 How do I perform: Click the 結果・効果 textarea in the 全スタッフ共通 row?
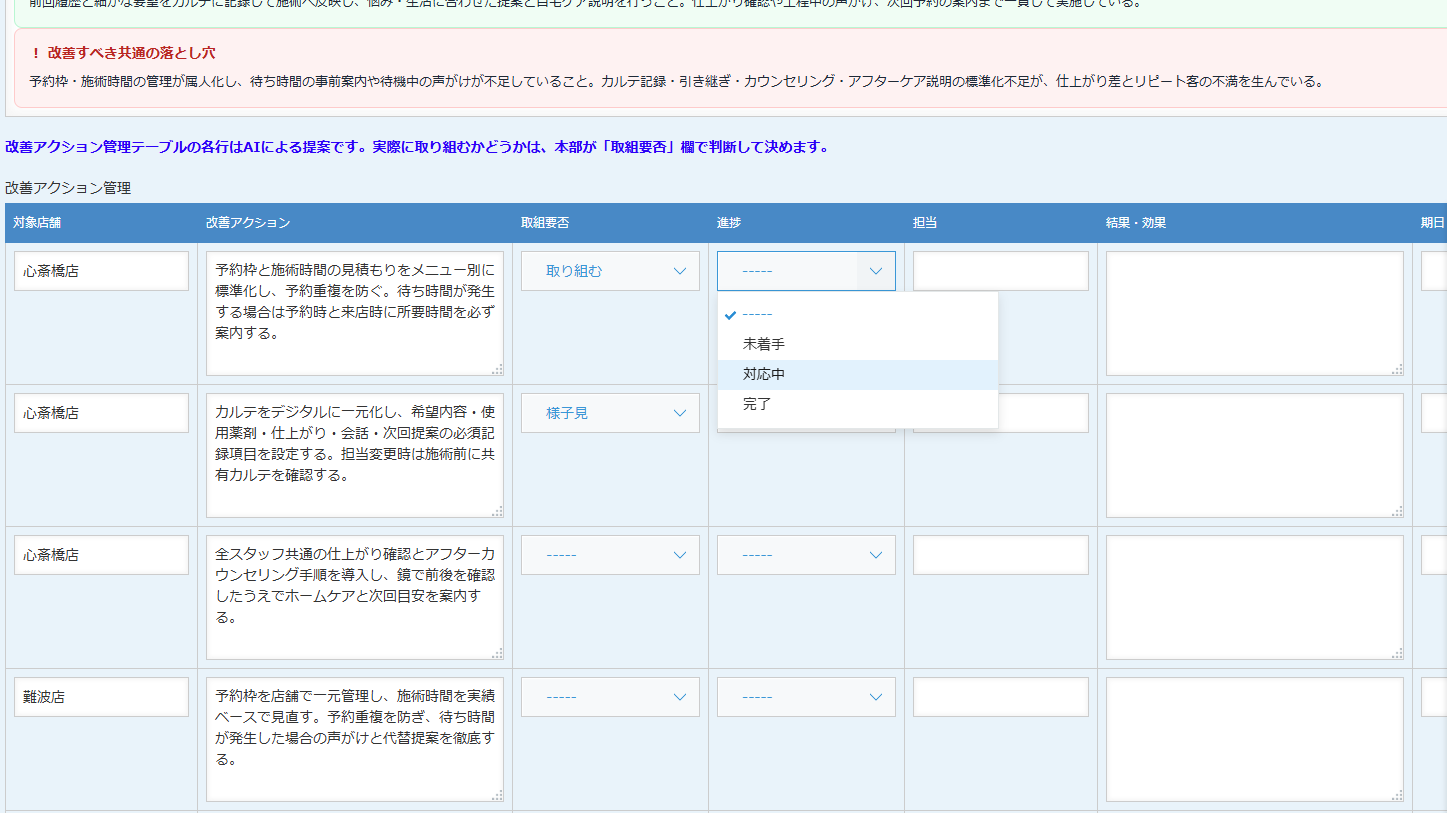[1255, 597]
